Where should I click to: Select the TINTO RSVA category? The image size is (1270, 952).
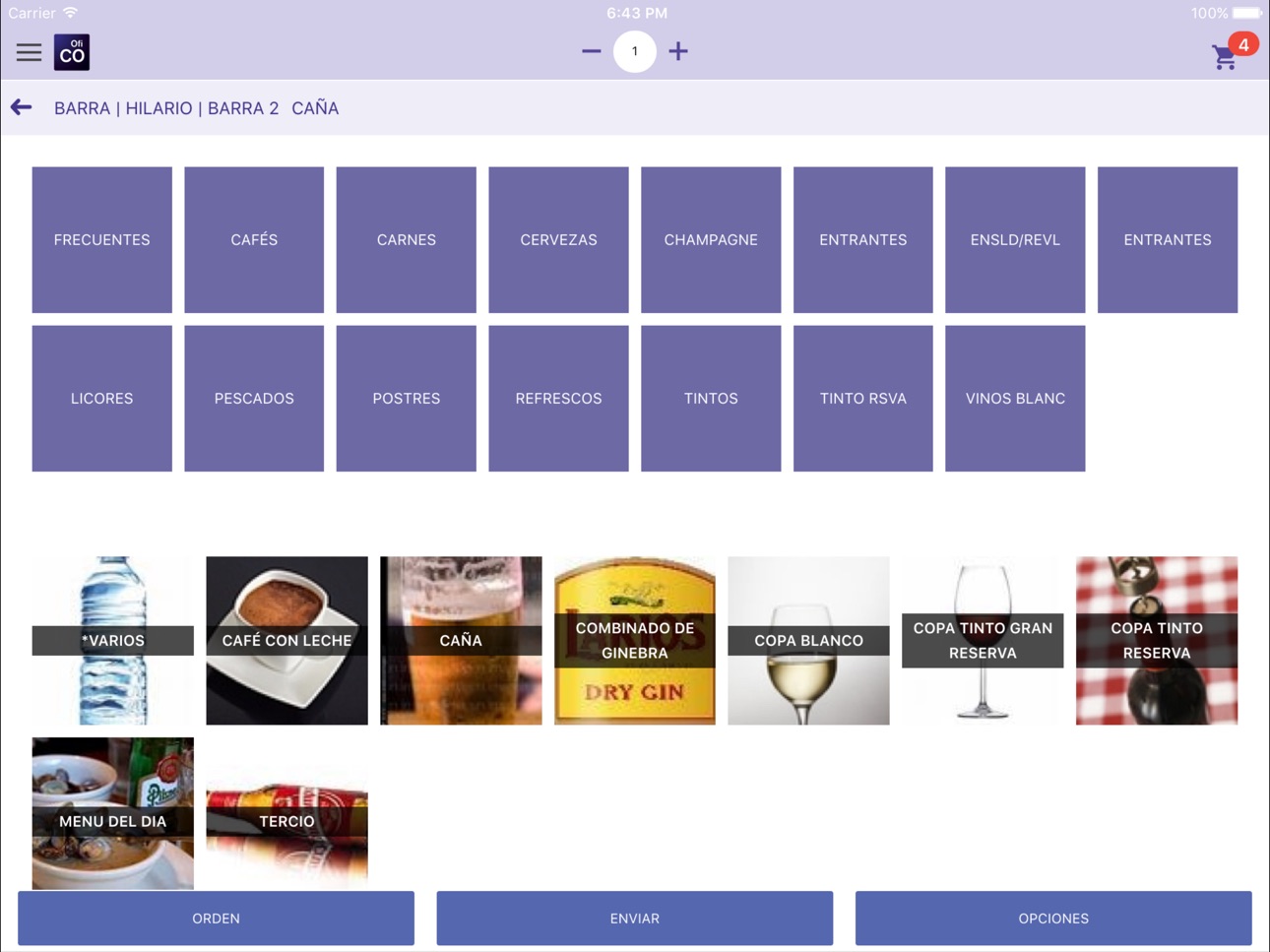click(863, 399)
